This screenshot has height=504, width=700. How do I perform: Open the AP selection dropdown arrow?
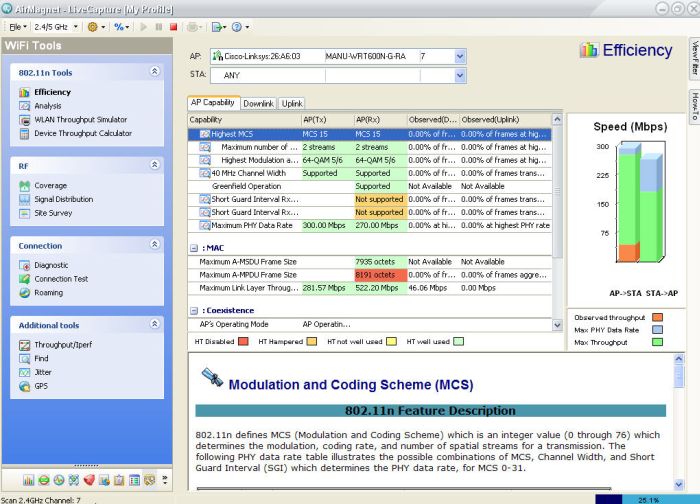pyautogui.click(x=460, y=57)
